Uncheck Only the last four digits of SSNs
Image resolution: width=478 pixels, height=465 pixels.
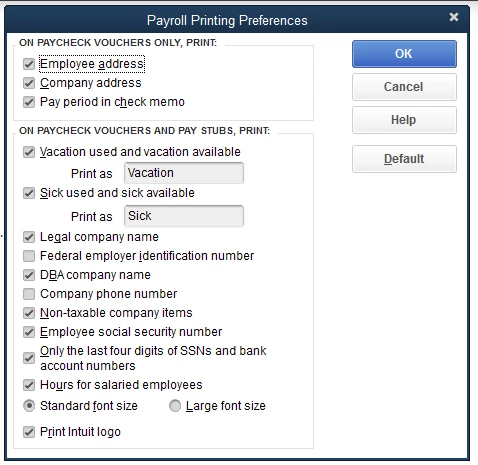pos(29,358)
